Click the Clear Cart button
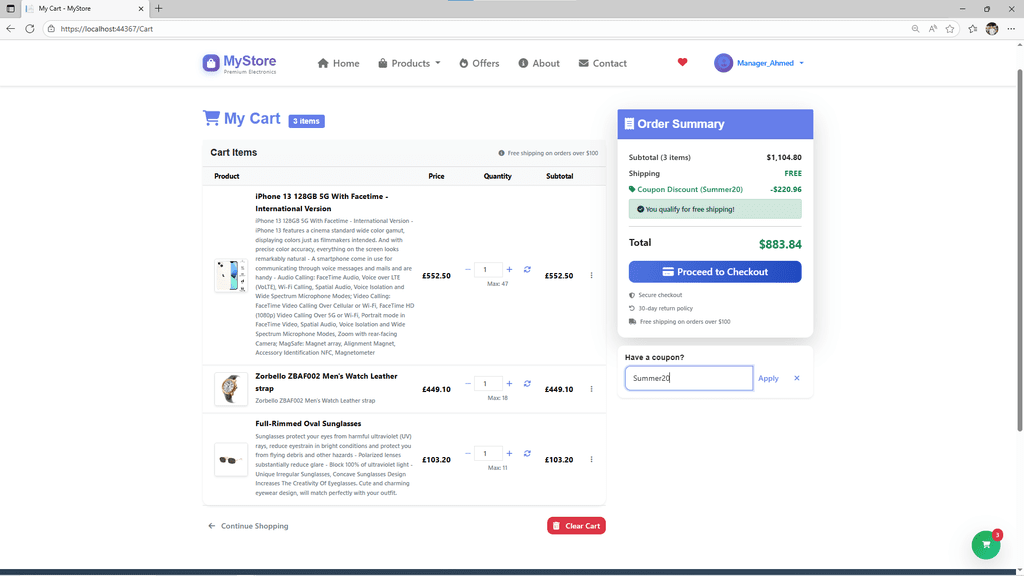 point(576,526)
